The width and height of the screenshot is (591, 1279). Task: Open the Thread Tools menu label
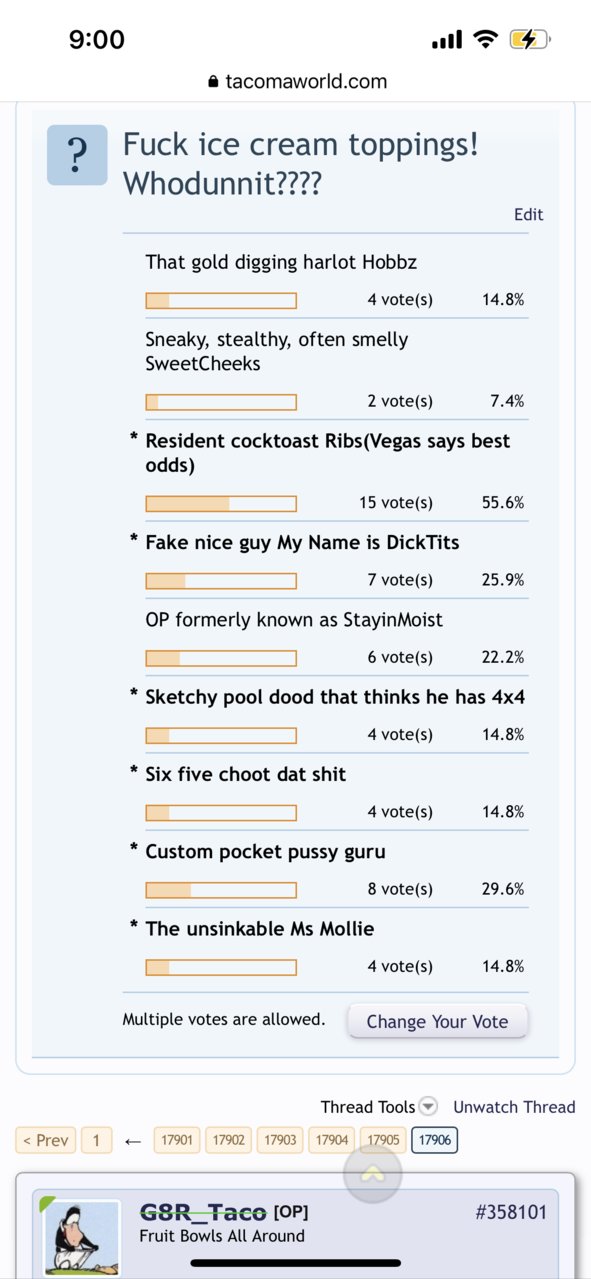click(367, 1107)
